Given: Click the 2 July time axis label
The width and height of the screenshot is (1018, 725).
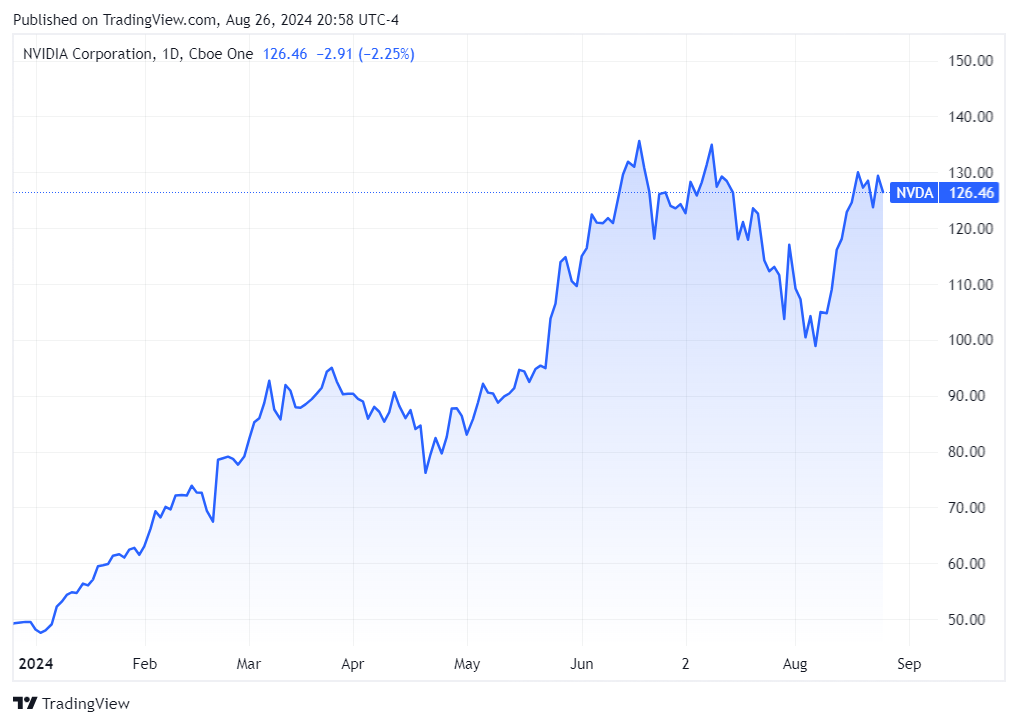Looking at the screenshot, I should pos(685,664).
